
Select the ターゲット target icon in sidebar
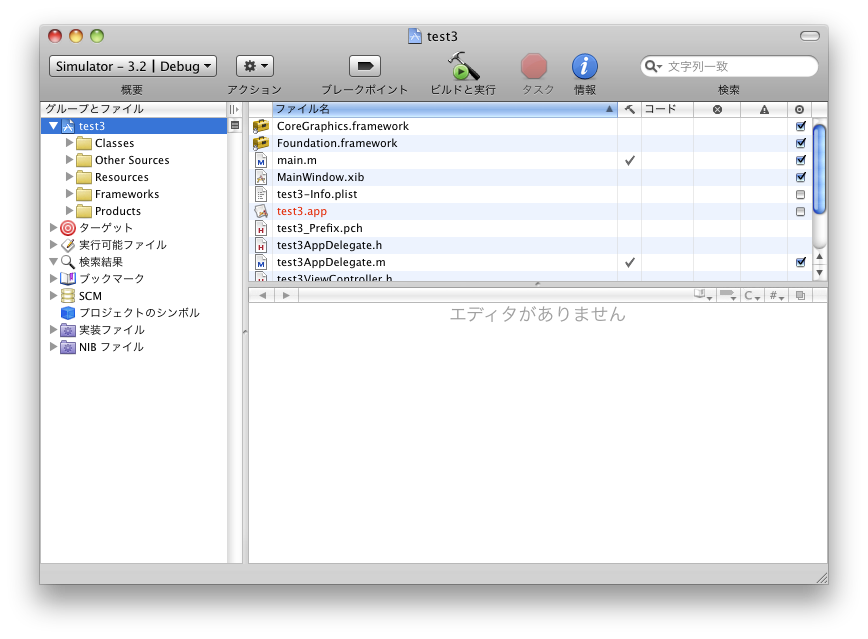(68, 228)
